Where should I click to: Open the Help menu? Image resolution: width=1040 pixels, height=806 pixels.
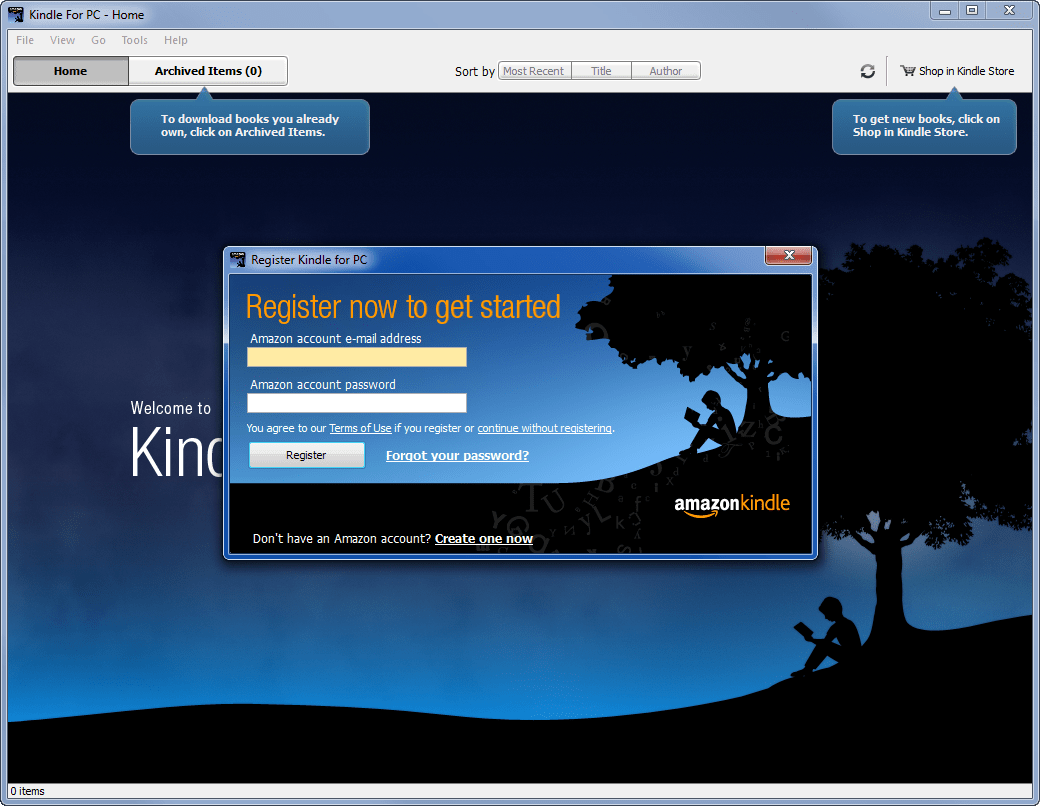pos(176,40)
